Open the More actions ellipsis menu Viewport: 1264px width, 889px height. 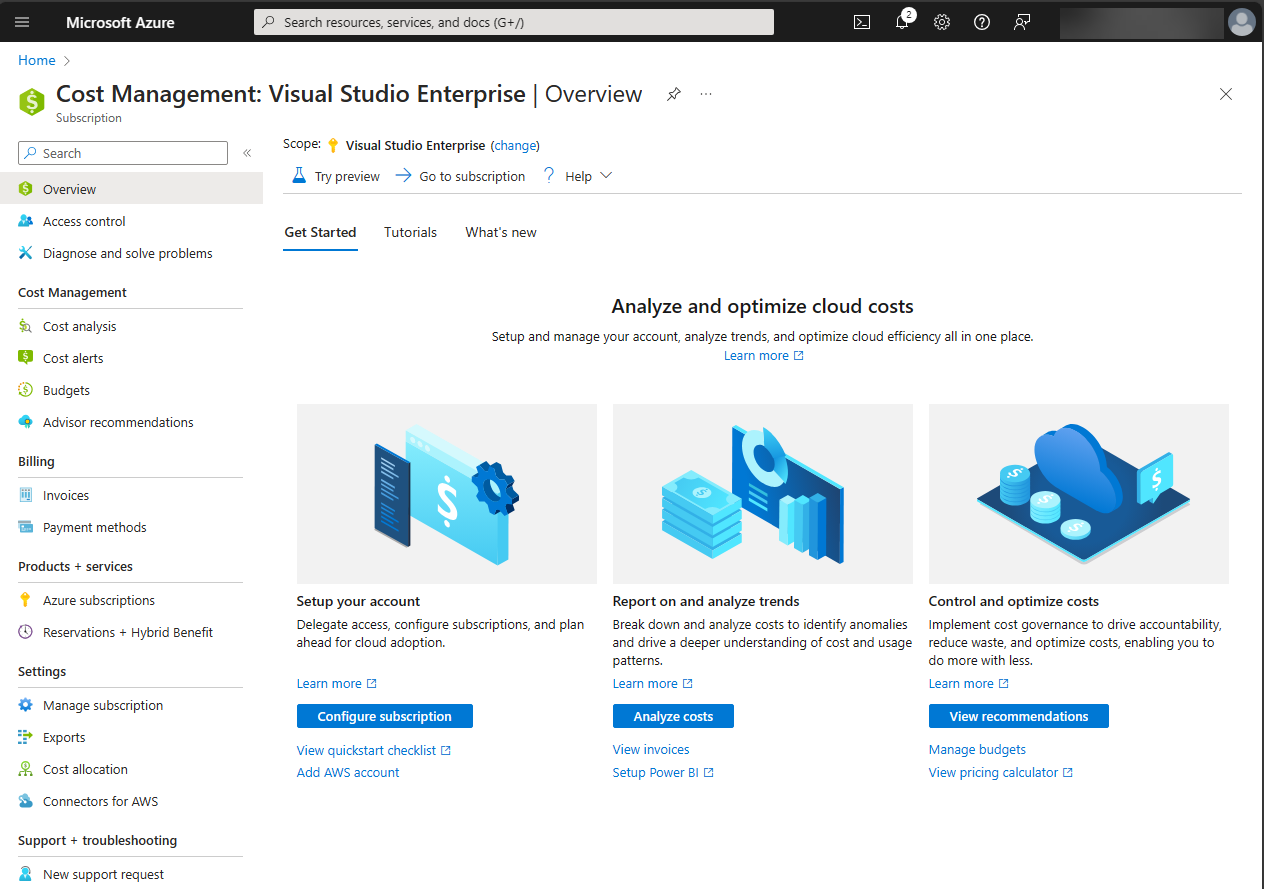pyautogui.click(x=706, y=93)
